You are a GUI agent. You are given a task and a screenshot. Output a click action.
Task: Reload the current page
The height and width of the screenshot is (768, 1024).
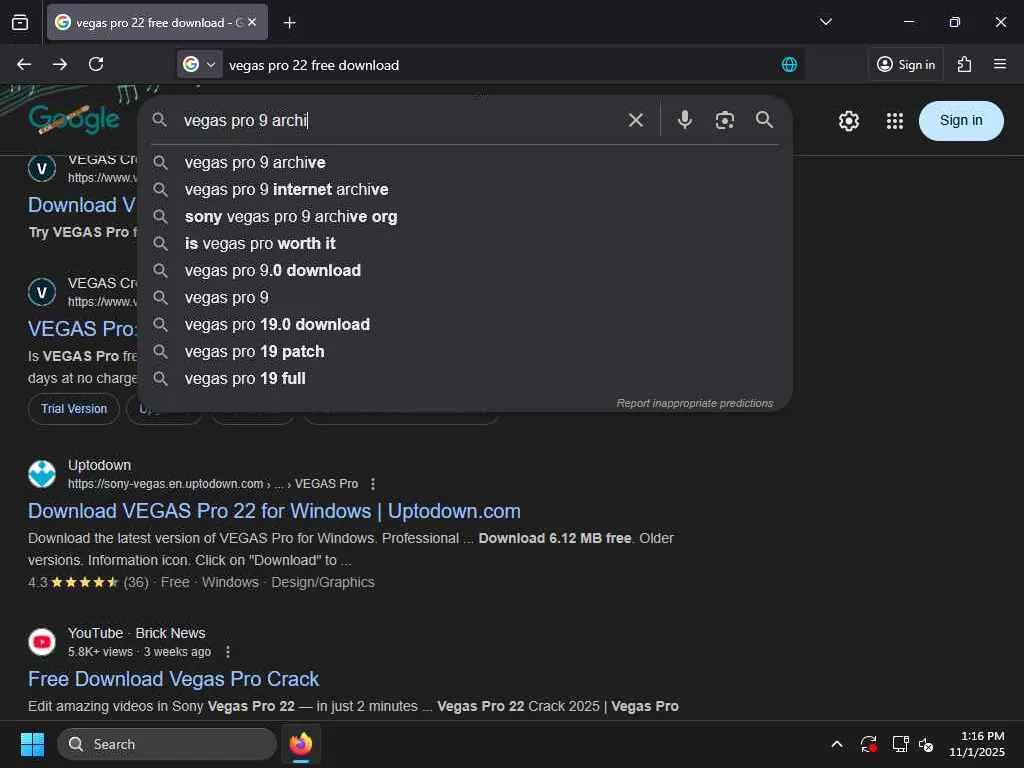(96, 64)
